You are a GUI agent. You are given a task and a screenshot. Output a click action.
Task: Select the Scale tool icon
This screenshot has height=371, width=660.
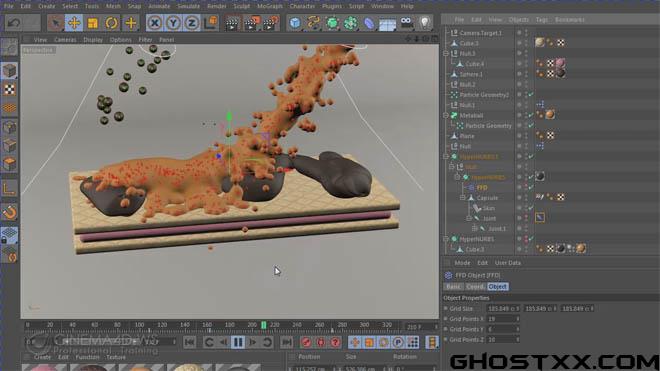point(93,23)
